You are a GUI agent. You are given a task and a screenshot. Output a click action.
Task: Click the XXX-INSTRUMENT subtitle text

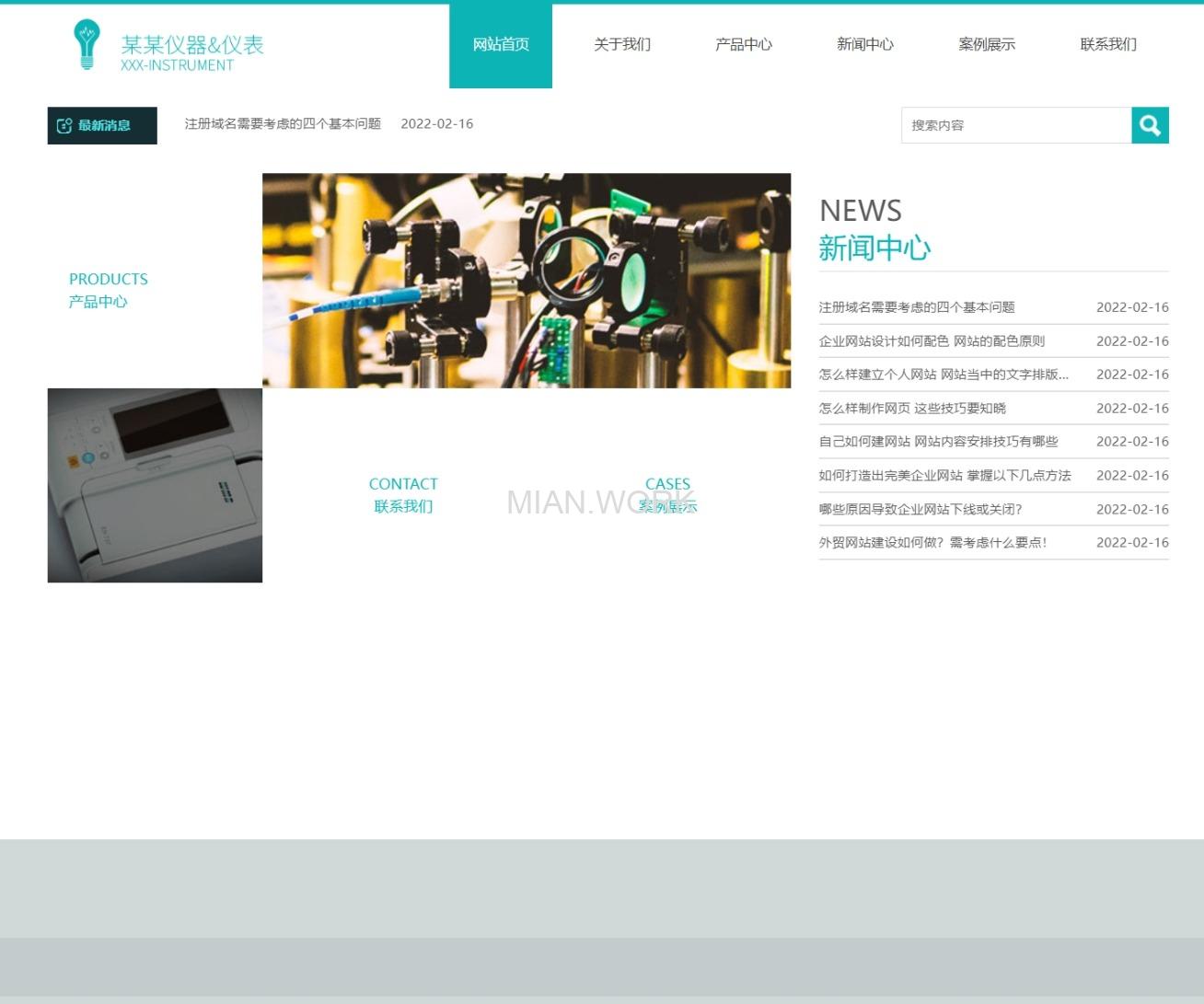(177, 65)
